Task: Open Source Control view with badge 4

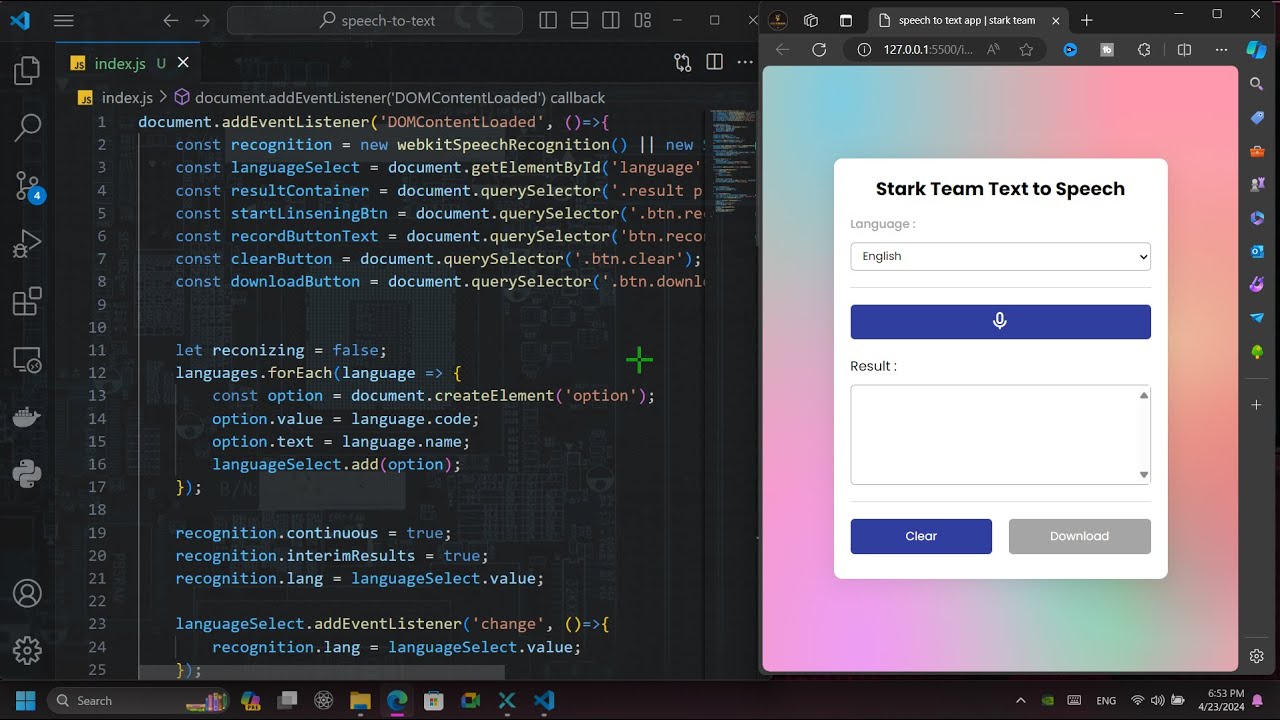Action: pos(27,186)
